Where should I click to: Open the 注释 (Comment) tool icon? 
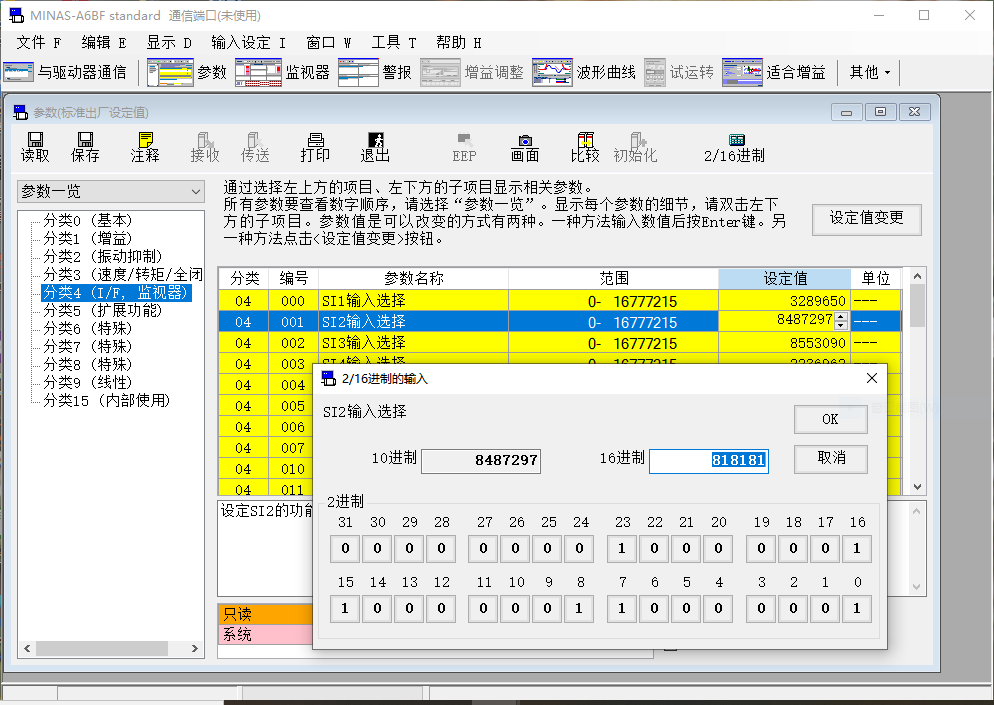click(x=145, y=146)
